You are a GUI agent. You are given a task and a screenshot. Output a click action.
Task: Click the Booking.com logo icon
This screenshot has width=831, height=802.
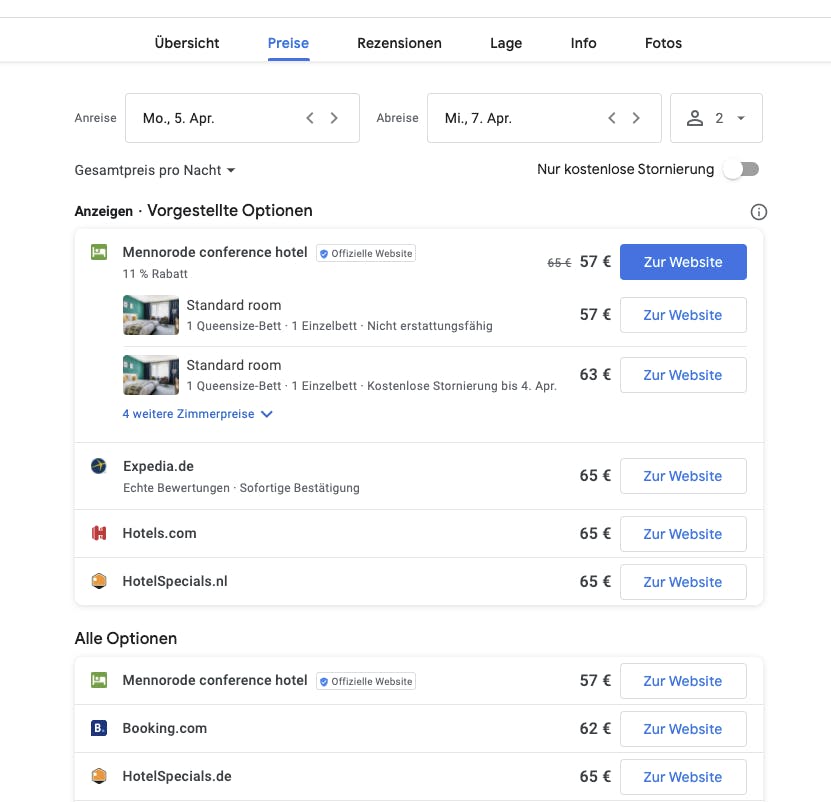(99, 728)
